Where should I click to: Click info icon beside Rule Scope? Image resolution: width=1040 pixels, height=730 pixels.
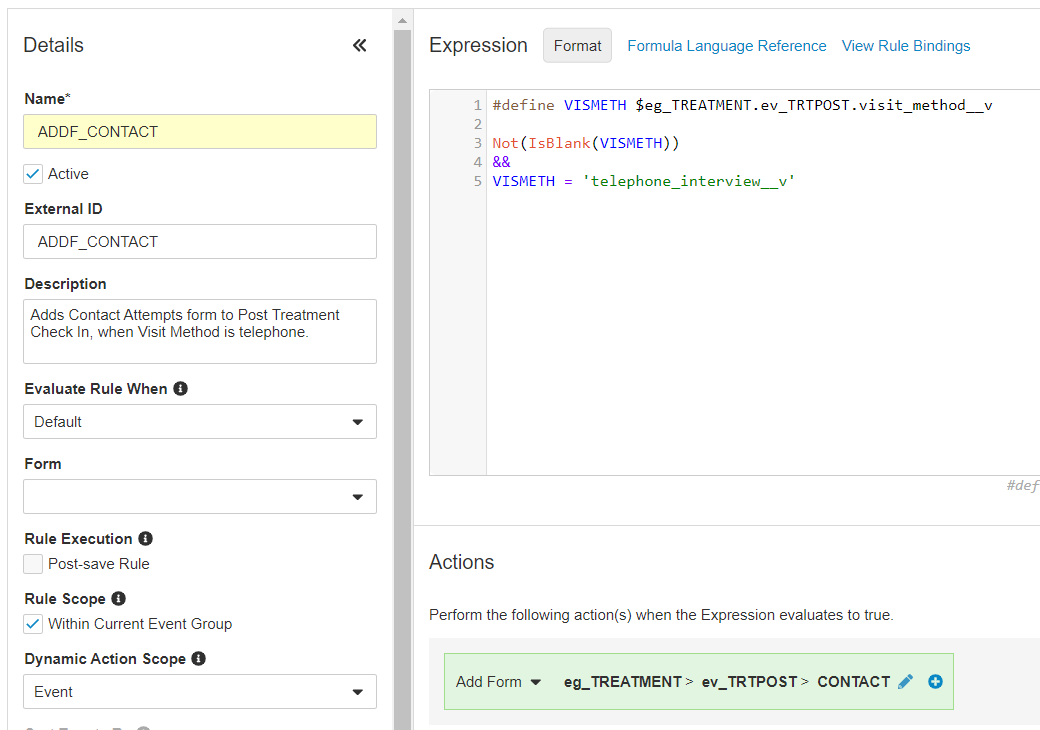pos(118,598)
